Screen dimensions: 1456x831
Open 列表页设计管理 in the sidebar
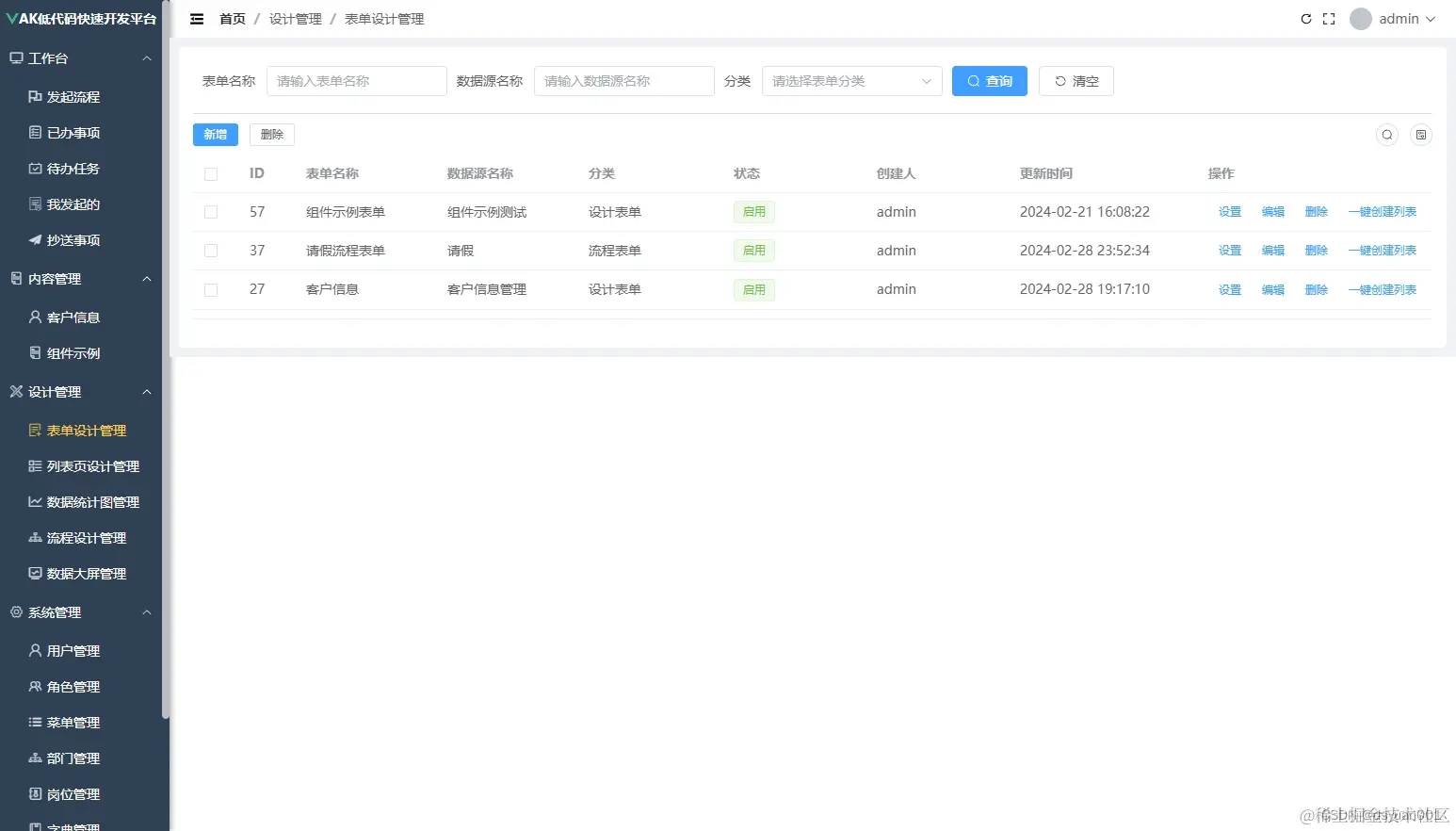87,465
